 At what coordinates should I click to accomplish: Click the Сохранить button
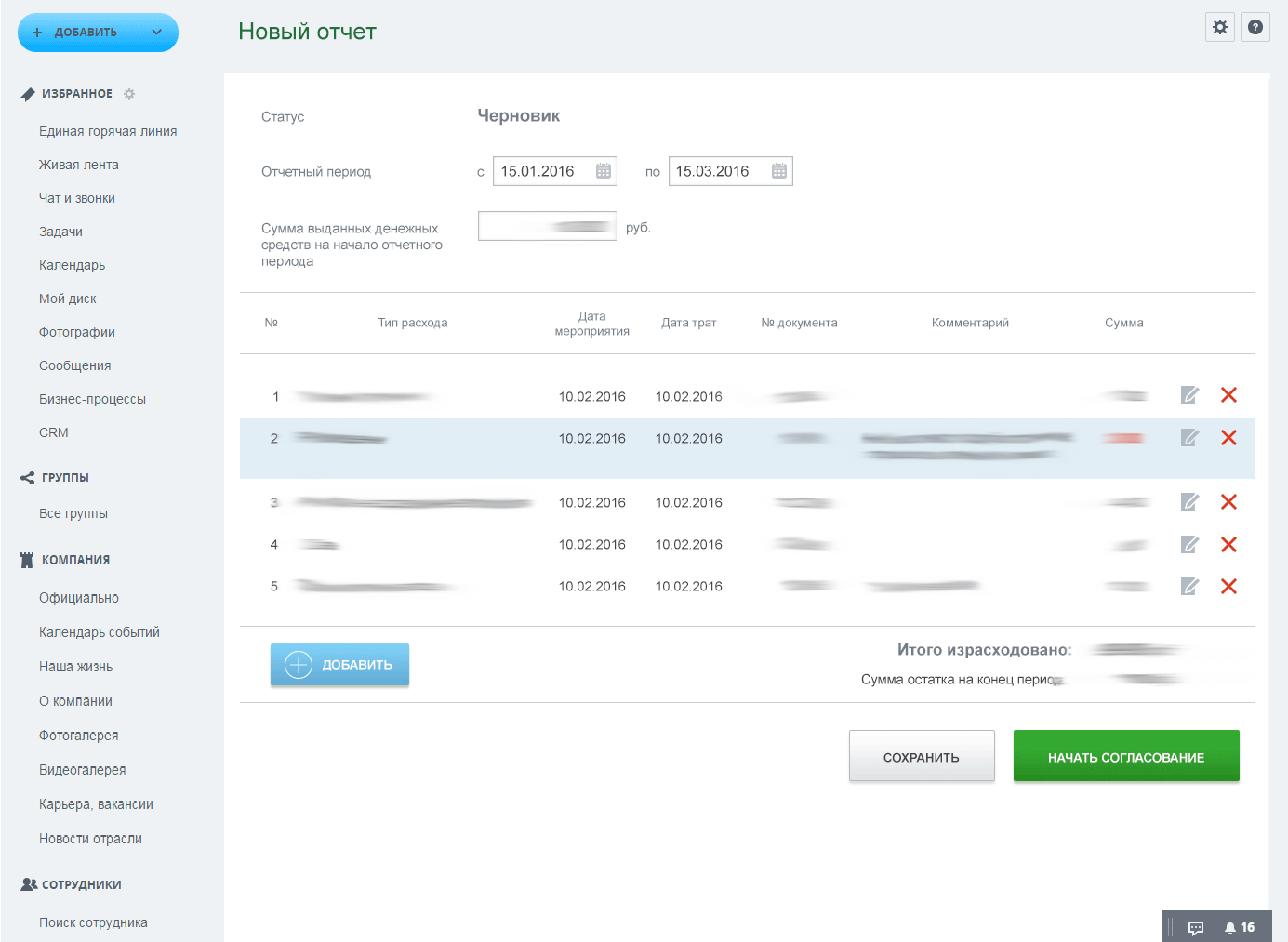point(922,756)
